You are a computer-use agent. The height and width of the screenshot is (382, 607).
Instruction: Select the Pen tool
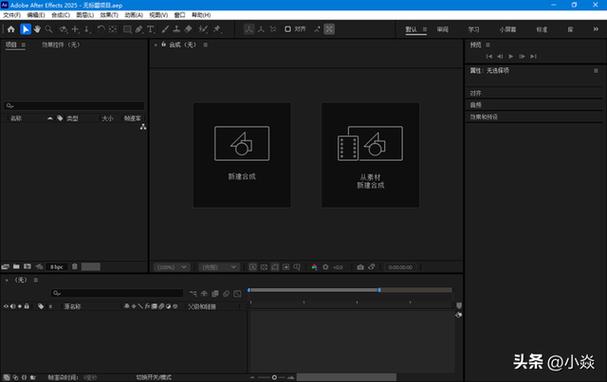139,29
